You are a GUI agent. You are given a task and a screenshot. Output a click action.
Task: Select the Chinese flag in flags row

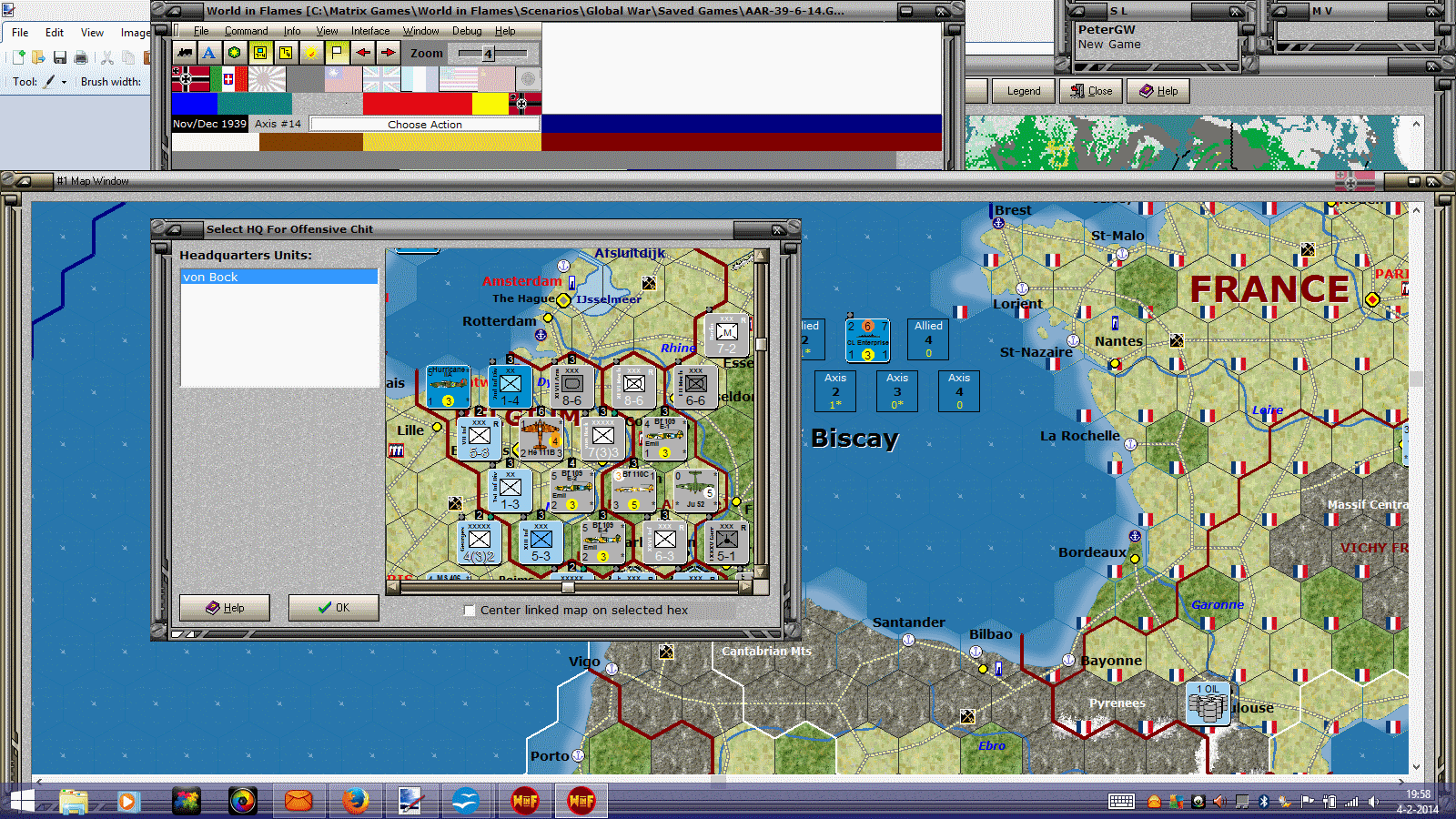click(343, 79)
